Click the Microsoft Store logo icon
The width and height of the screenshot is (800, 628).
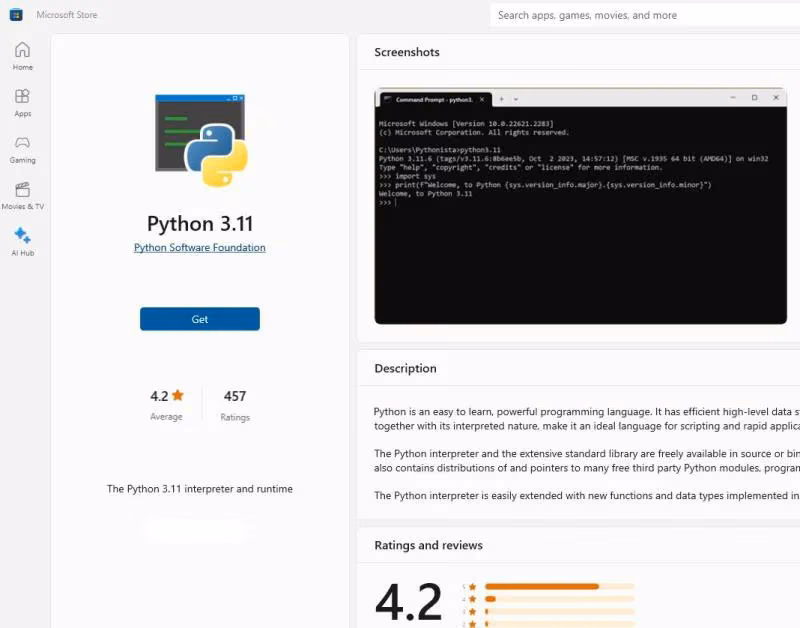[x=16, y=15]
